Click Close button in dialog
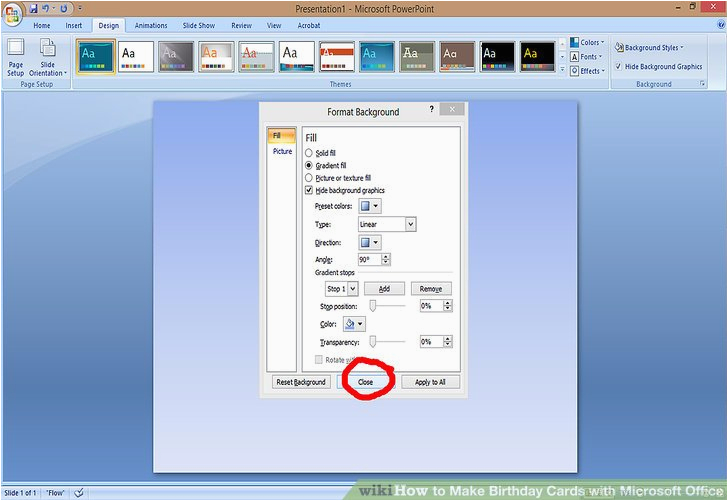 point(366,382)
